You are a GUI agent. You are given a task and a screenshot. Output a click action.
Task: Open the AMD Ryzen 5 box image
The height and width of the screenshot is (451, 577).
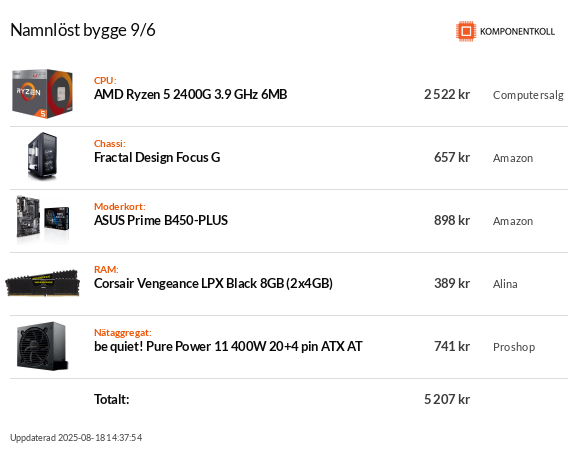coord(42,94)
